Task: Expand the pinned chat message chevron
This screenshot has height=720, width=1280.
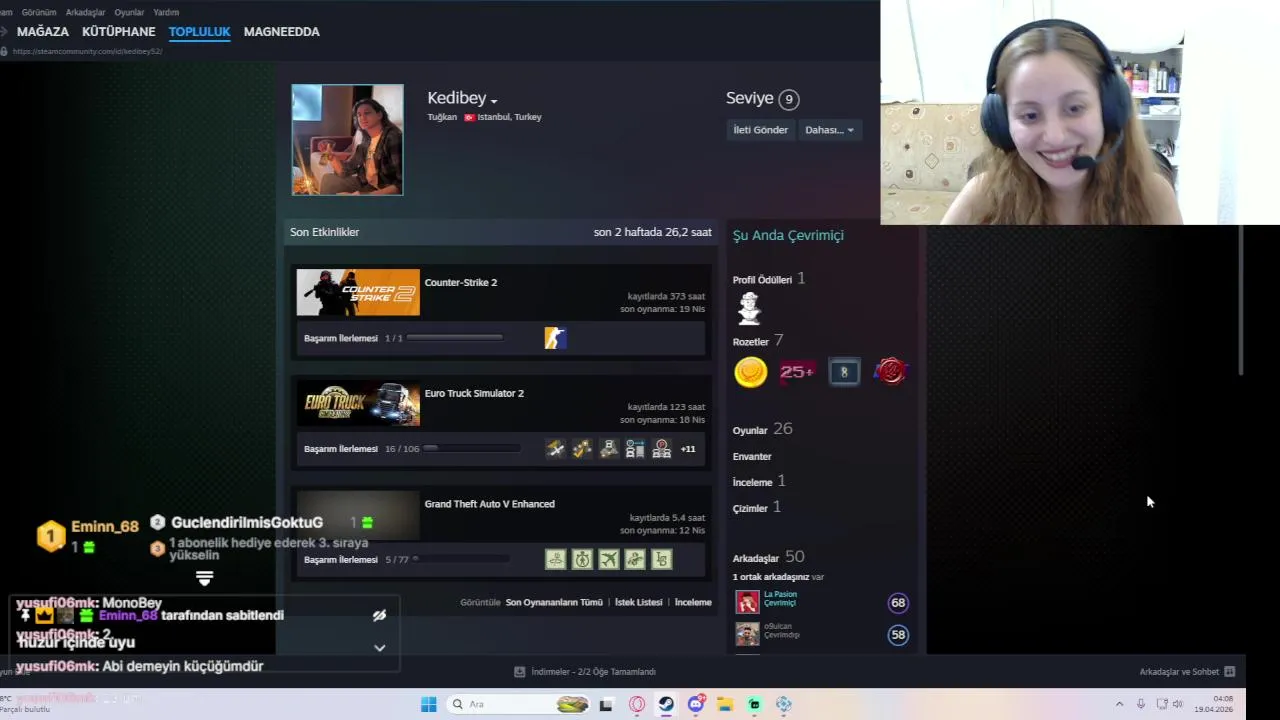Action: (379, 648)
